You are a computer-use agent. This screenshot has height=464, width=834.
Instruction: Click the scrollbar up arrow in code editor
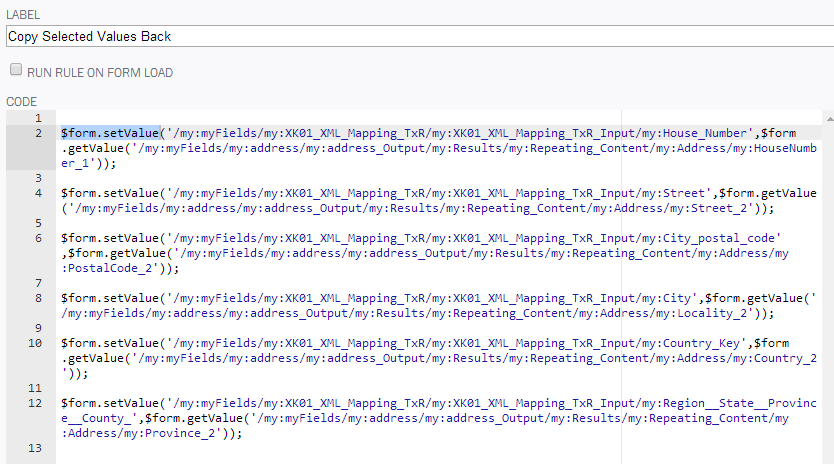tap(830, 119)
